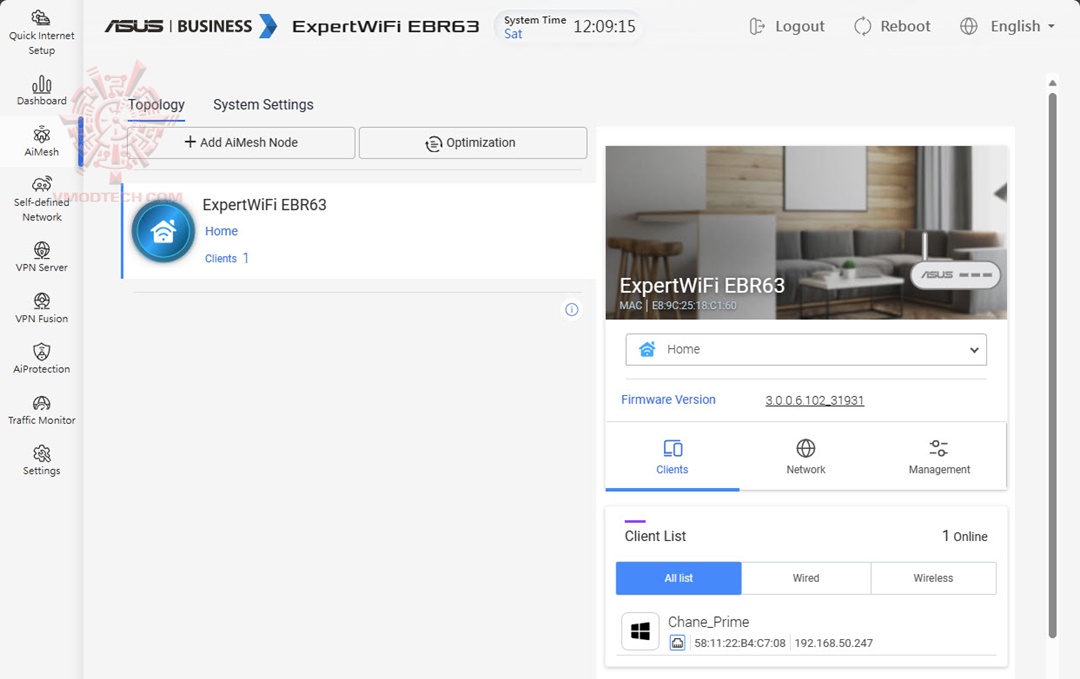Open the firmware version 3.0.0.6.102_31931 link
Image resolution: width=1080 pixels, height=679 pixels.
pyautogui.click(x=814, y=400)
